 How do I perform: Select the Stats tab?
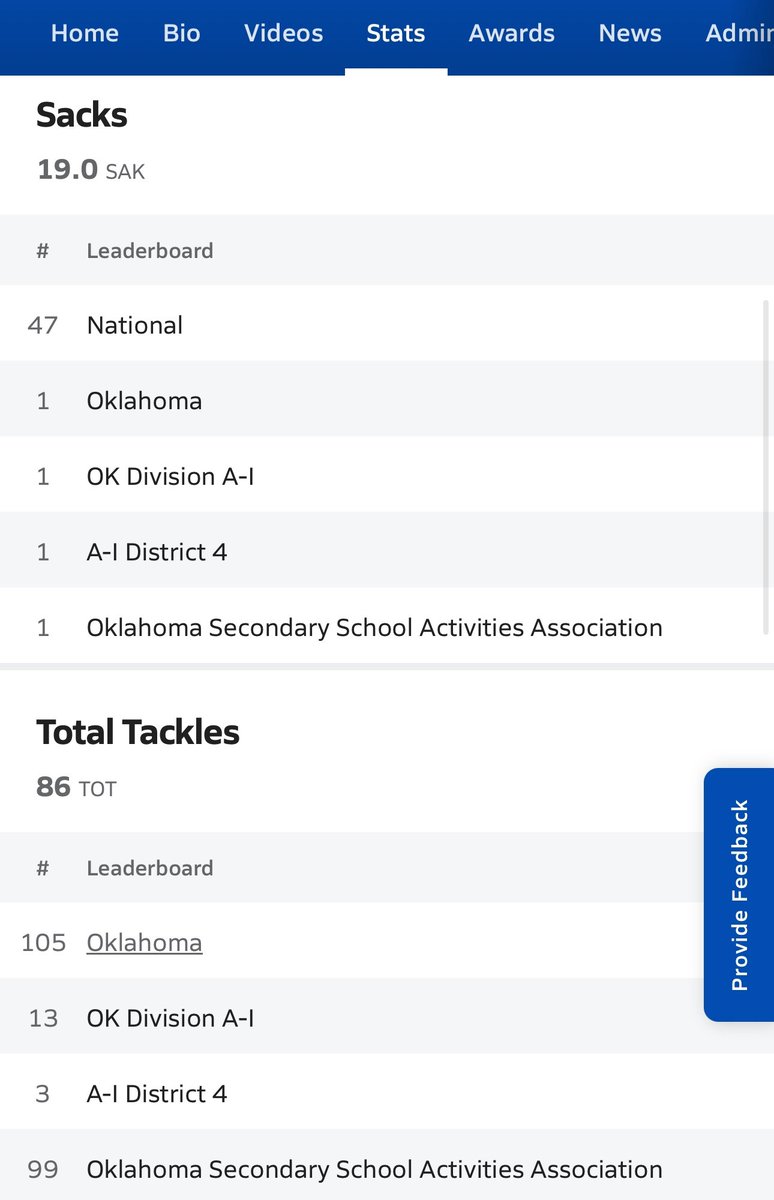coord(396,33)
